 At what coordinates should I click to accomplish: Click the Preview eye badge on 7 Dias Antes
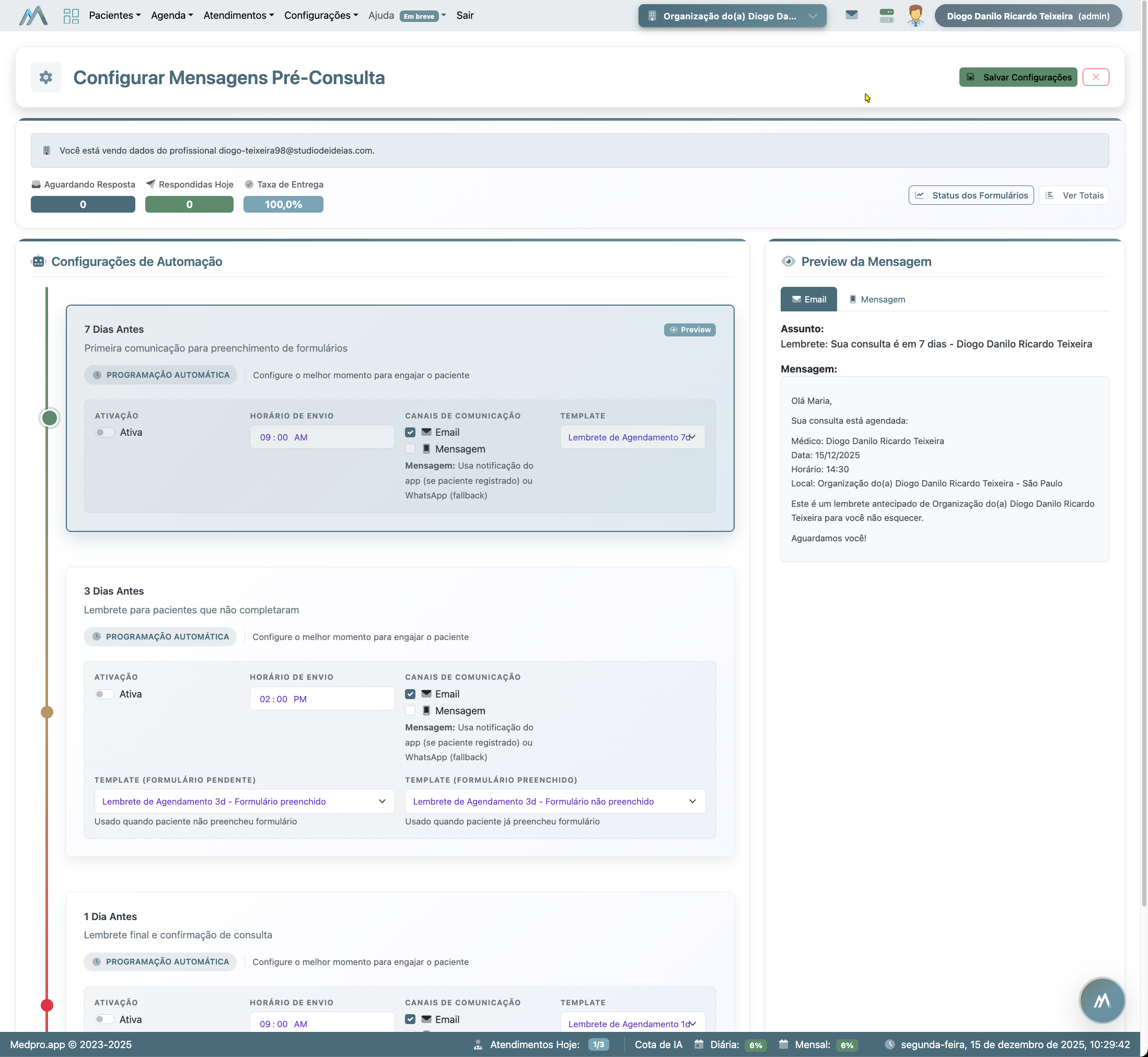[x=689, y=330]
